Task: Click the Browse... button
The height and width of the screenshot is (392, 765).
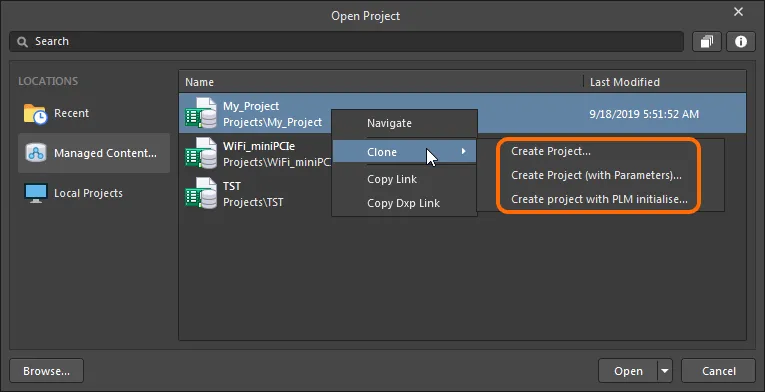Action: (46, 371)
